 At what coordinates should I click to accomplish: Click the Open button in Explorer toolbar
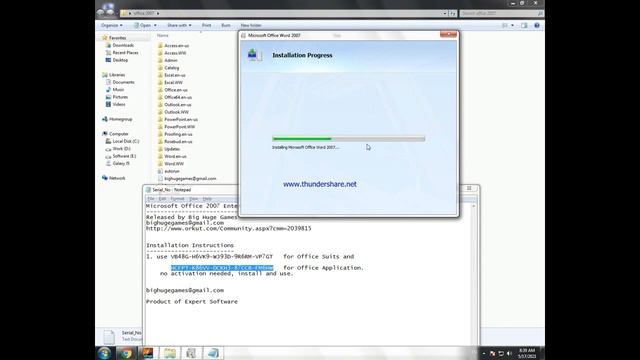tap(142, 25)
